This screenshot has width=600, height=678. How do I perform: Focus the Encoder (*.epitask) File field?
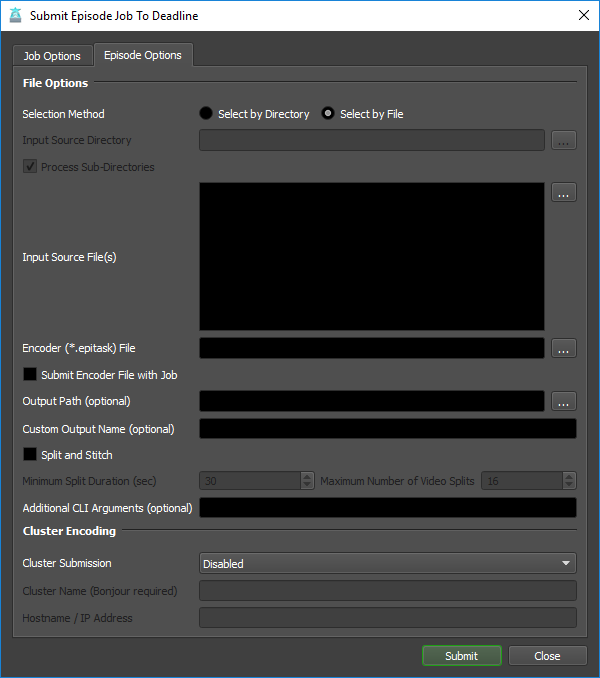pos(372,348)
